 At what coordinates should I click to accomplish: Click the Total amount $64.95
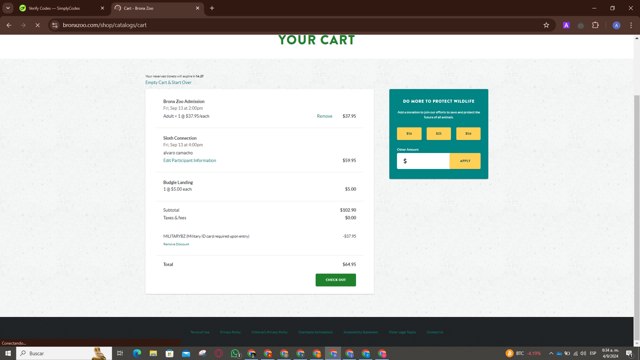349,264
